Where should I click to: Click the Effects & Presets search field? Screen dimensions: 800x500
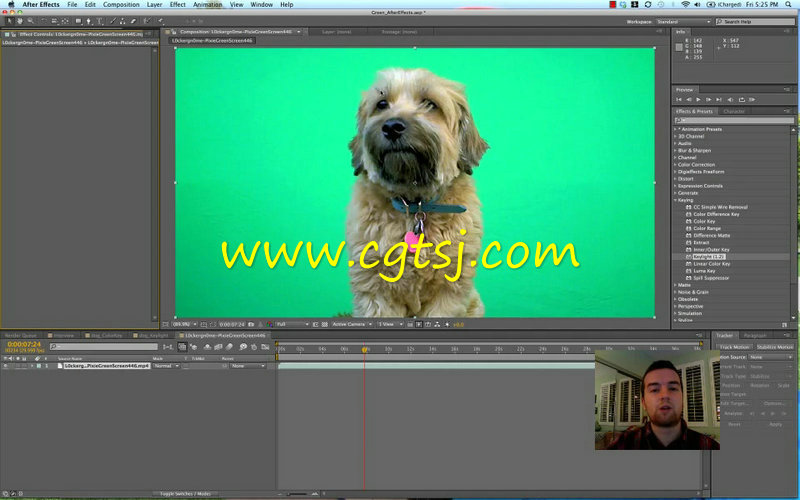[x=735, y=121]
